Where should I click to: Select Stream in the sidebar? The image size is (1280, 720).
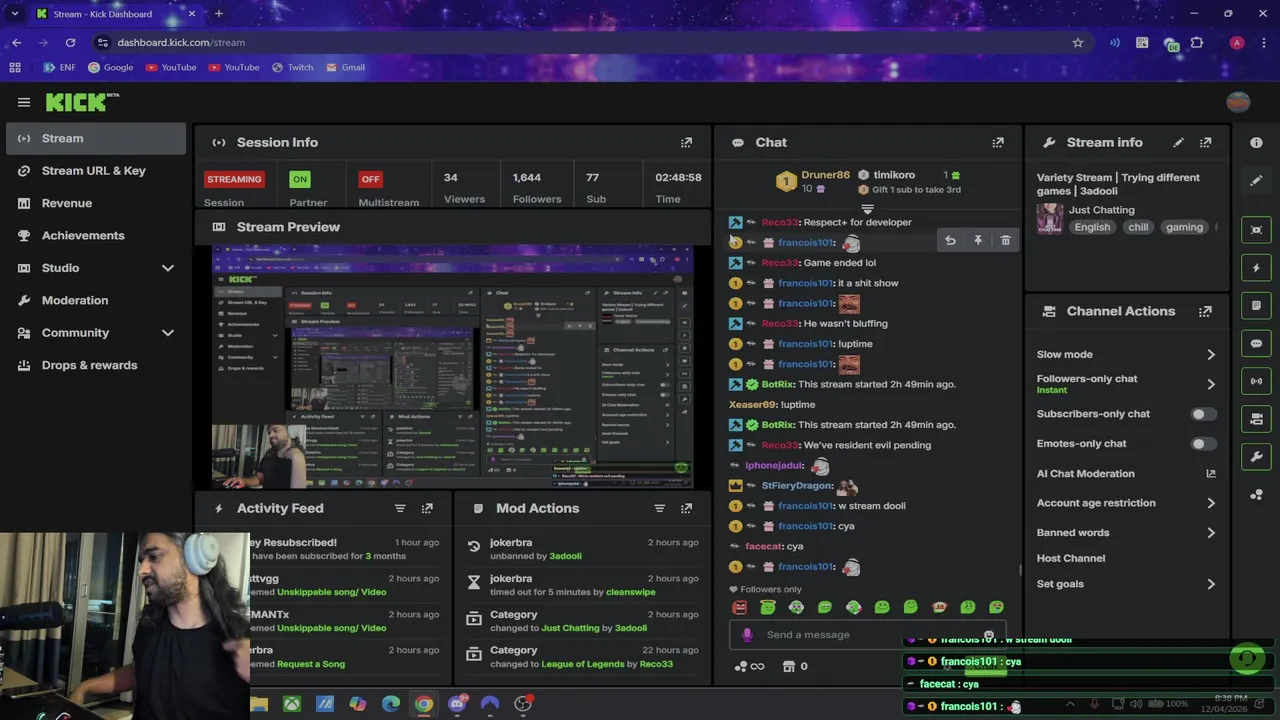click(x=96, y=138)
